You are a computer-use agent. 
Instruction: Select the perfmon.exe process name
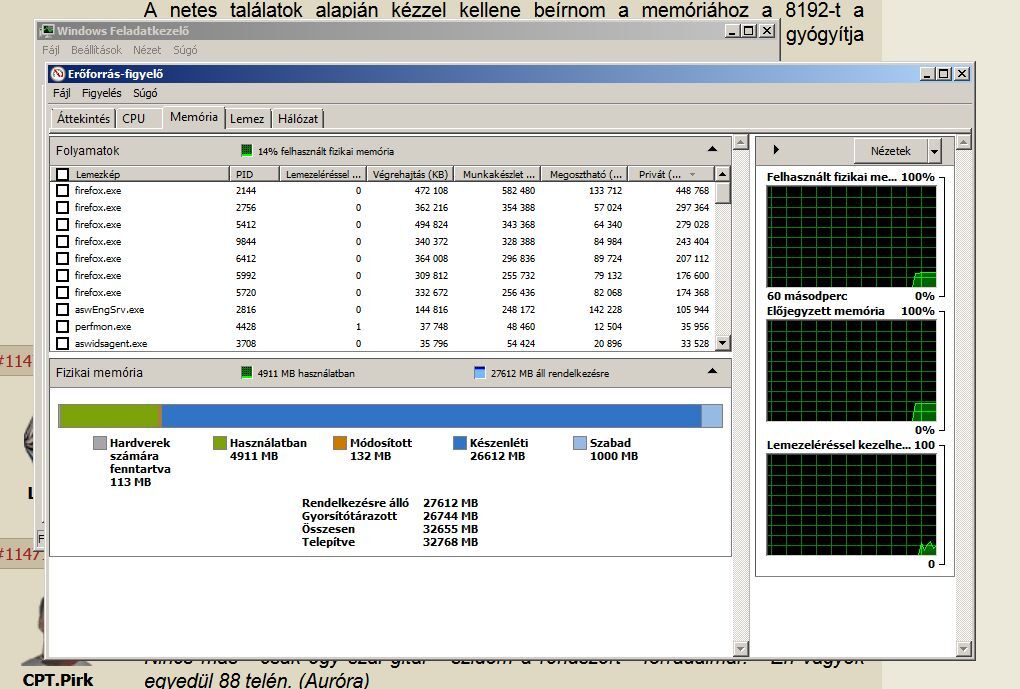tap(103, 327)
